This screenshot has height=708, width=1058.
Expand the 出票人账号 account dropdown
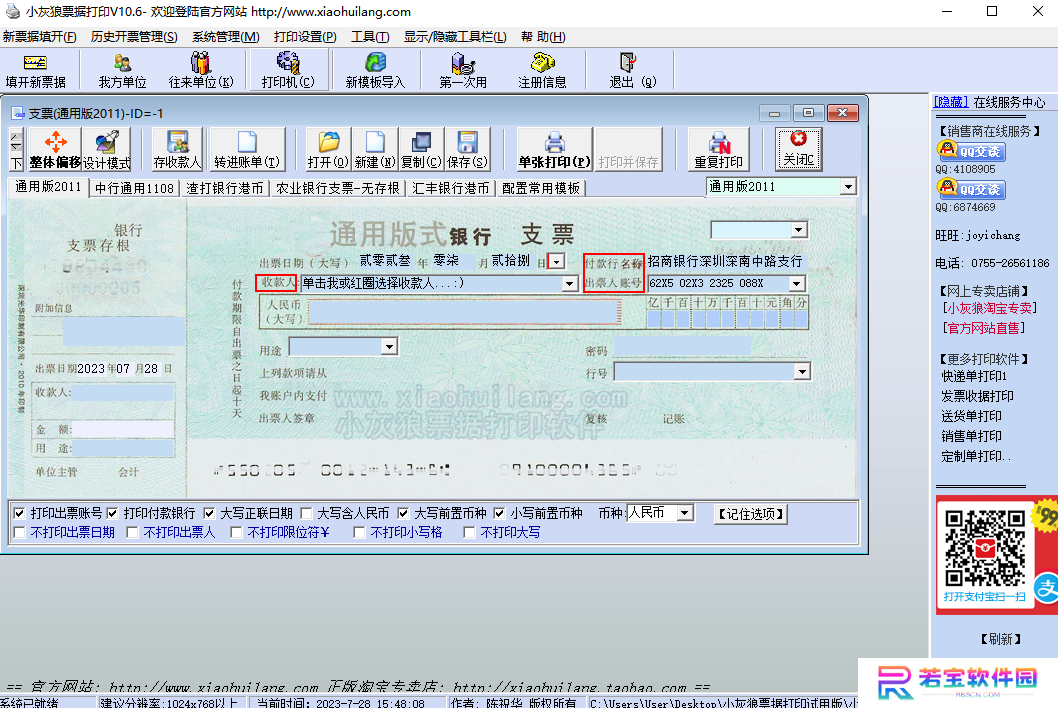797,283
